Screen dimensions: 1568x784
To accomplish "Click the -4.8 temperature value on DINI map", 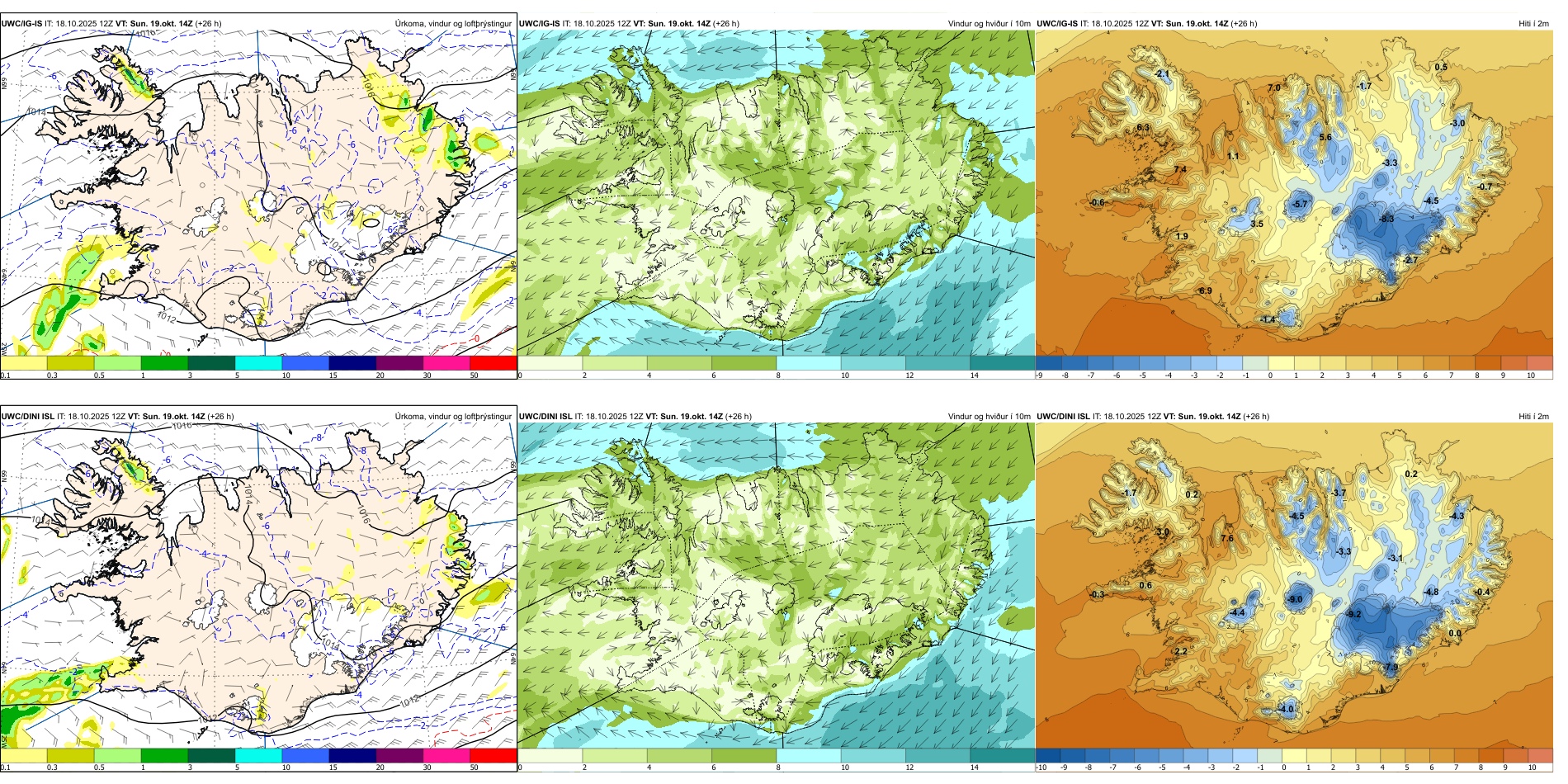I will (x=1431, y=592).
